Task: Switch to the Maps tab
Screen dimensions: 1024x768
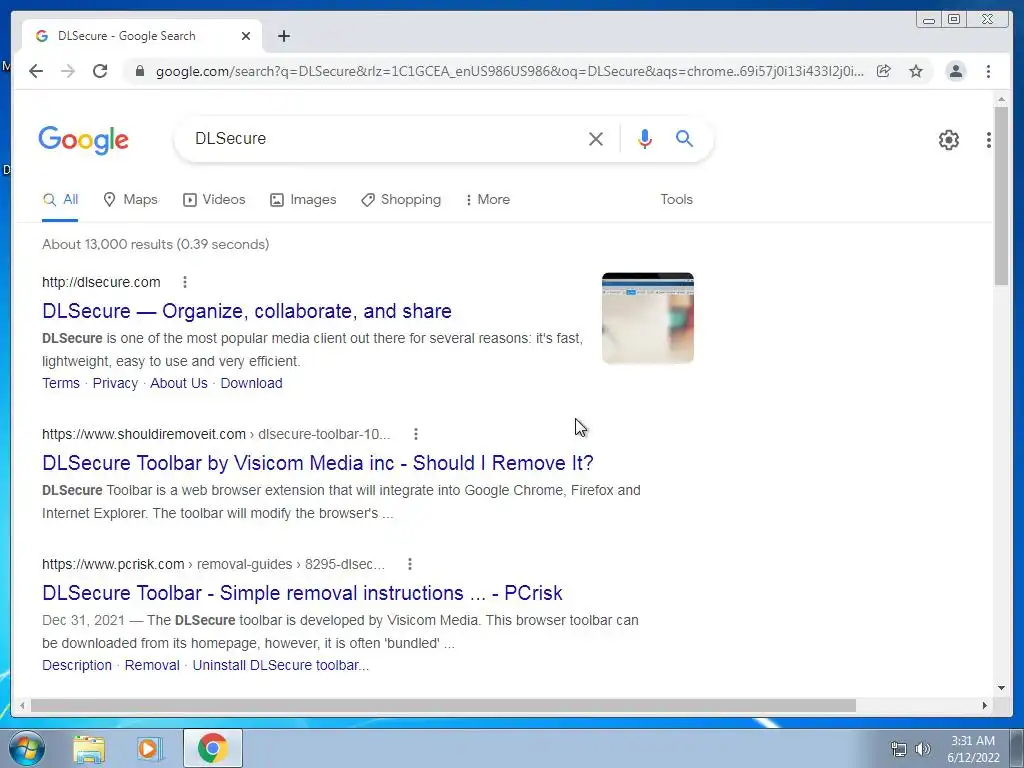Action: (x=131, y=200)
